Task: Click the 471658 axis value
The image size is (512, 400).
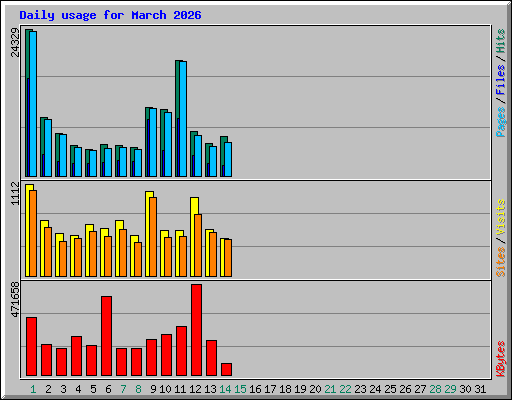Action: (x=15, y=299)
